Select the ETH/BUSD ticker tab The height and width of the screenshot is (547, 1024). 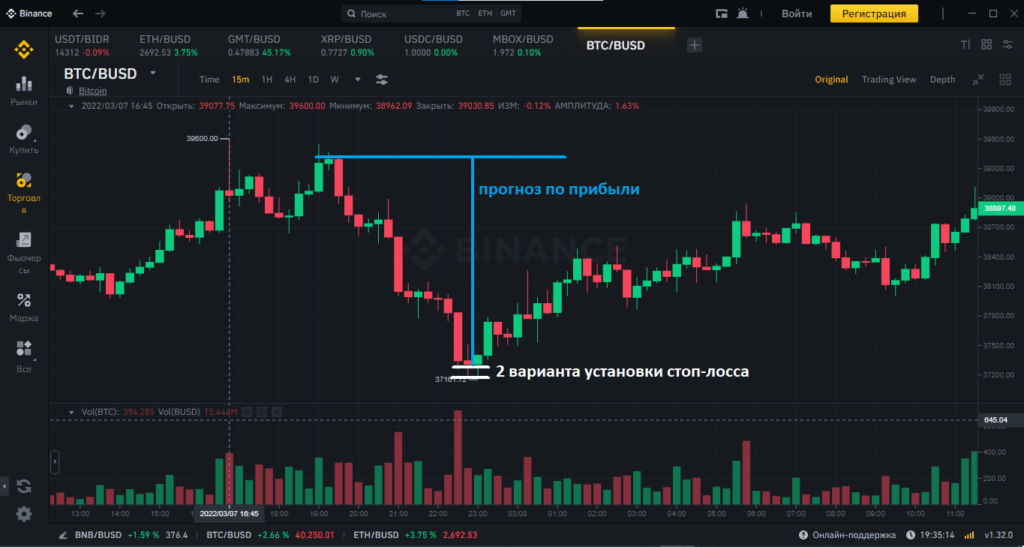click(164, 45)
